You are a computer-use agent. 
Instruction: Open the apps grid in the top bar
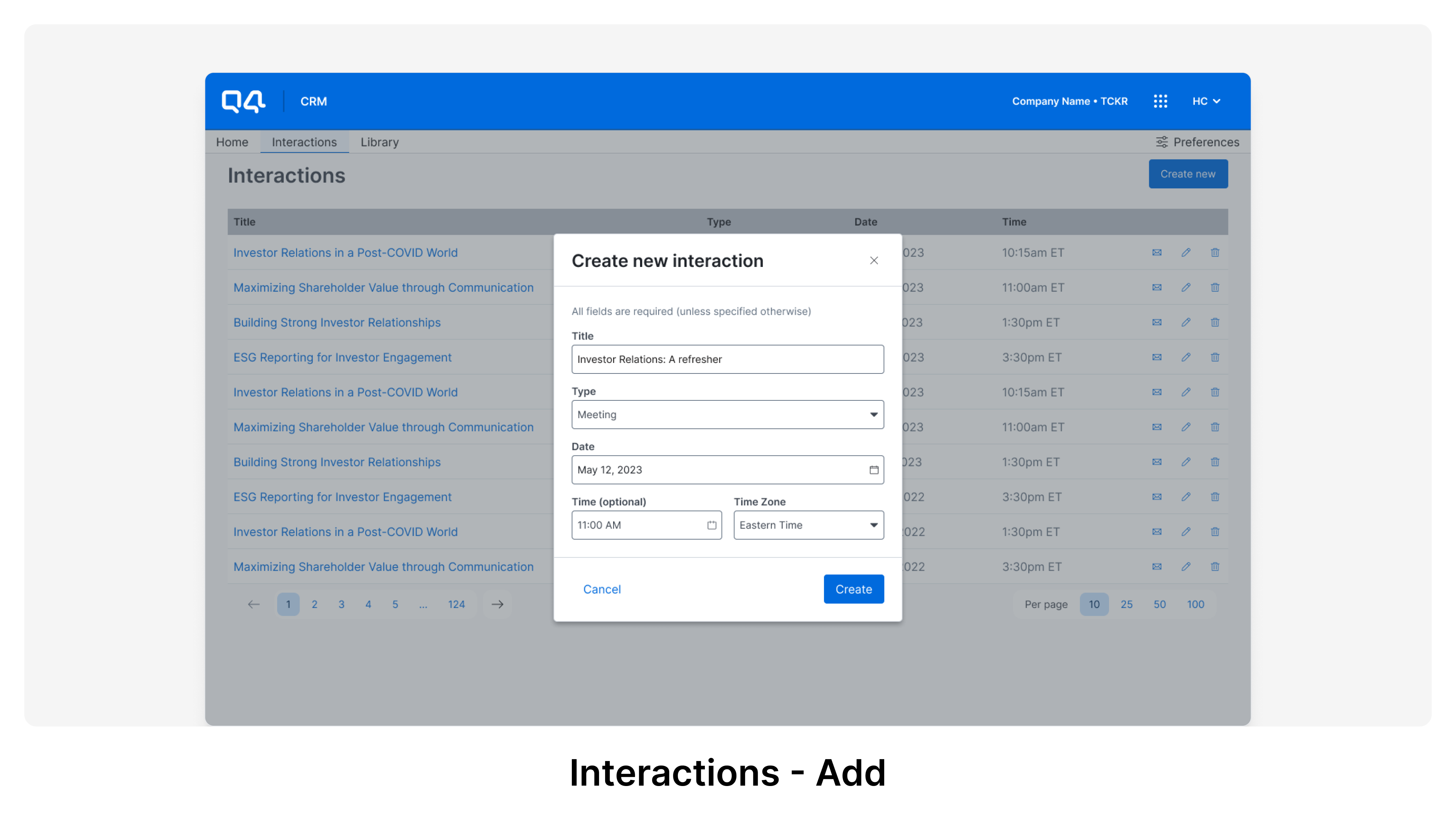[1161, 101]
